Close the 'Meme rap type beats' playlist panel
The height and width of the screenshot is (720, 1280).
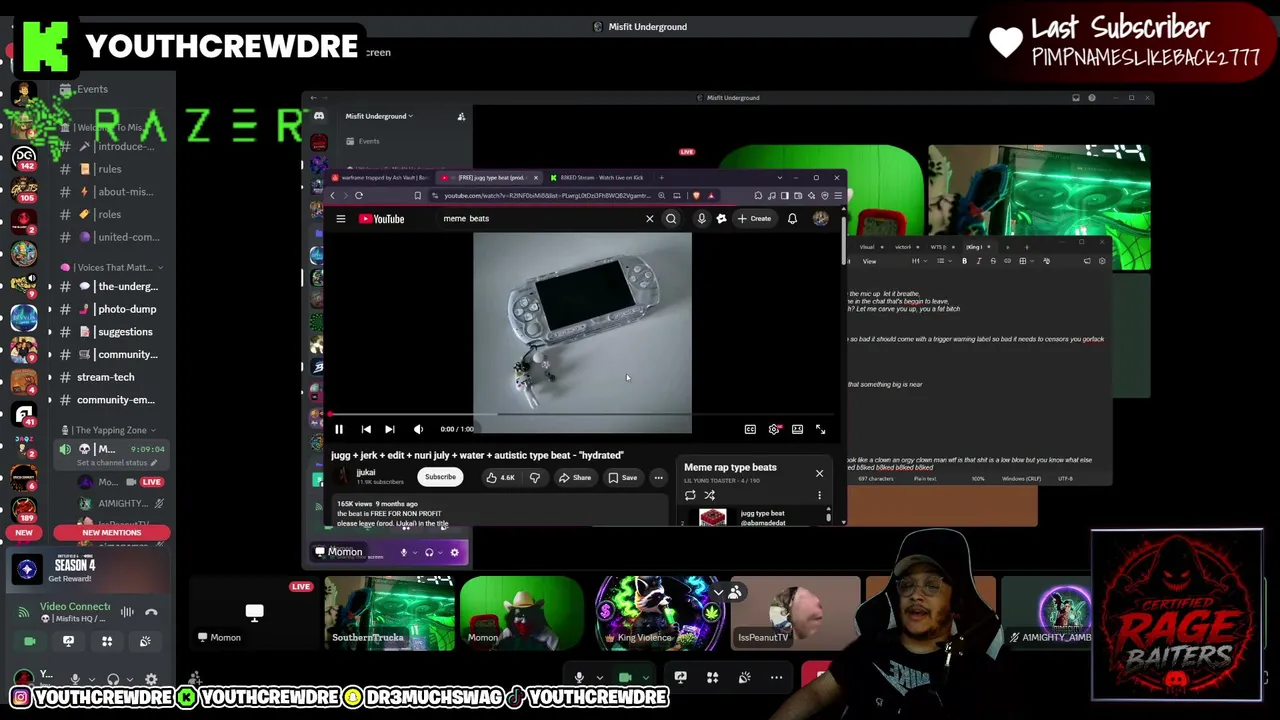(x=819, y=473)
